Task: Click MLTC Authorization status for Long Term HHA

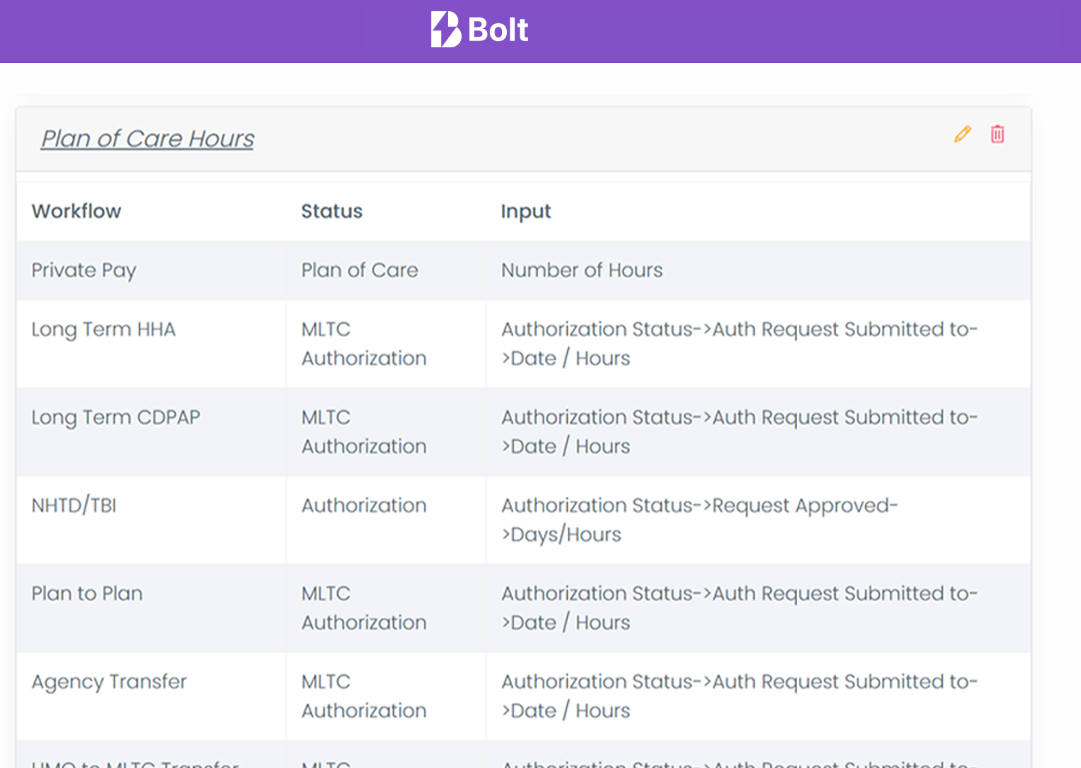Action: pos(363,343)
